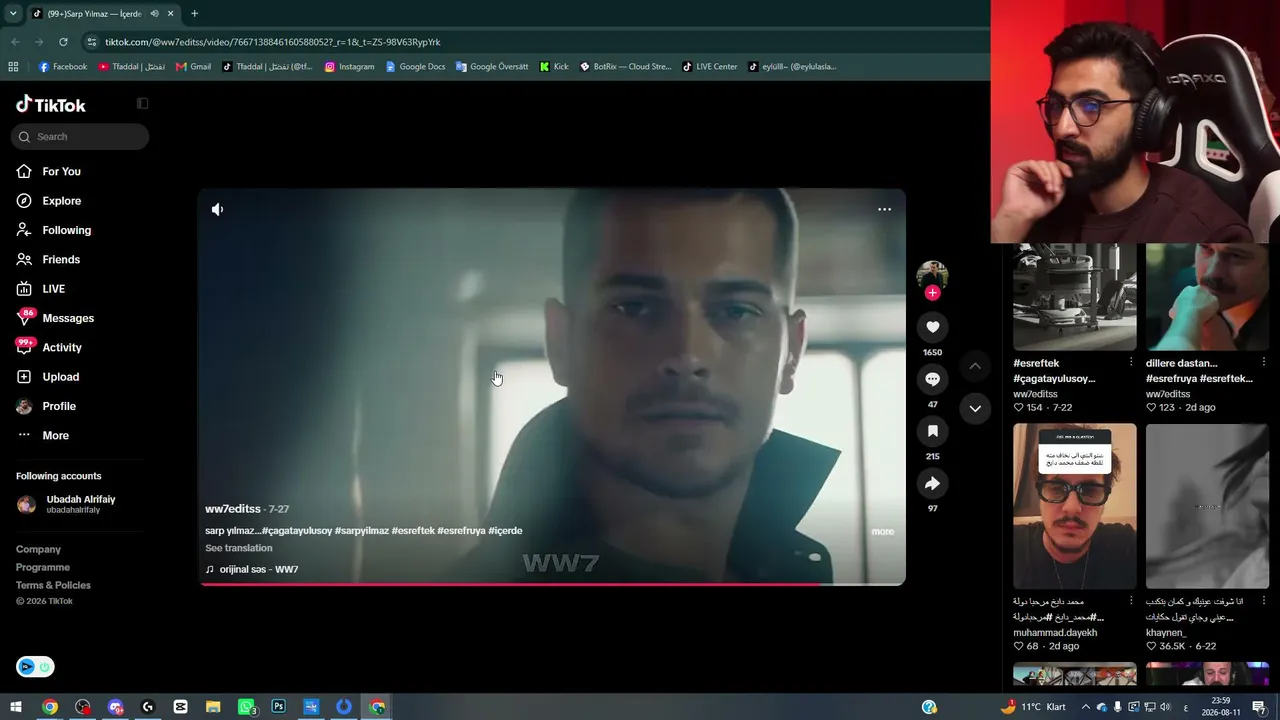Screen dimensions: 1280x720
Task: Reload the TikTok page
Action: [x=63, y=42]
